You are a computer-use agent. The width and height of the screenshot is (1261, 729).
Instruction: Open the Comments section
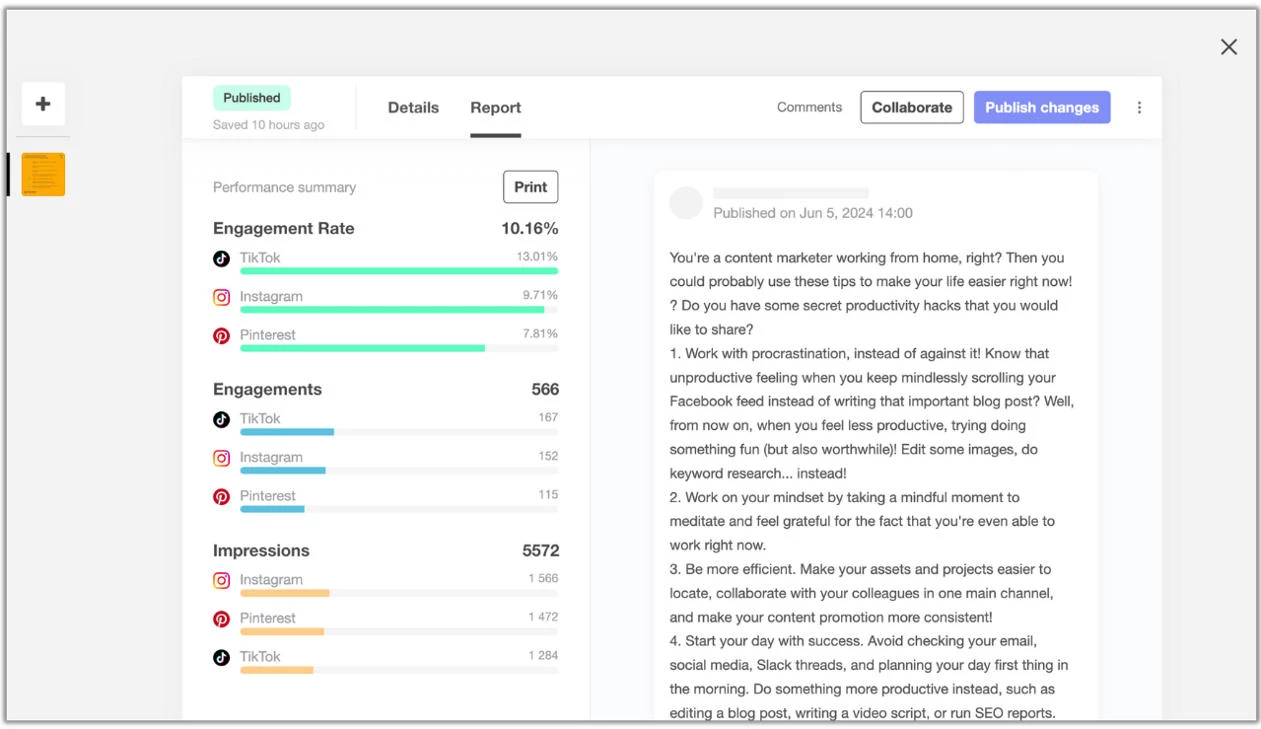click(809, 107)
